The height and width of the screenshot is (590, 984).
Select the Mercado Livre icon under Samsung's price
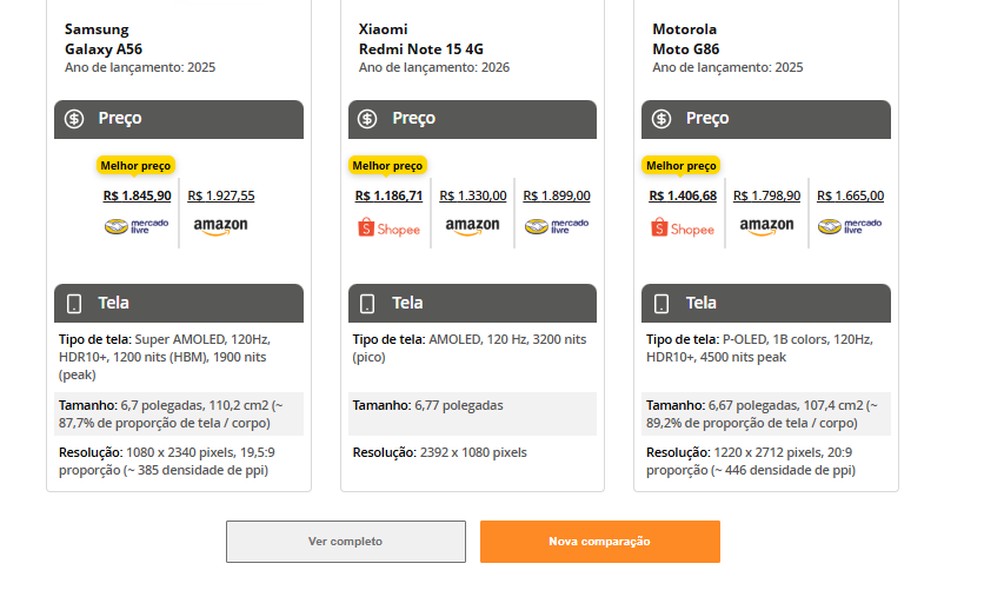click(136, 224)
